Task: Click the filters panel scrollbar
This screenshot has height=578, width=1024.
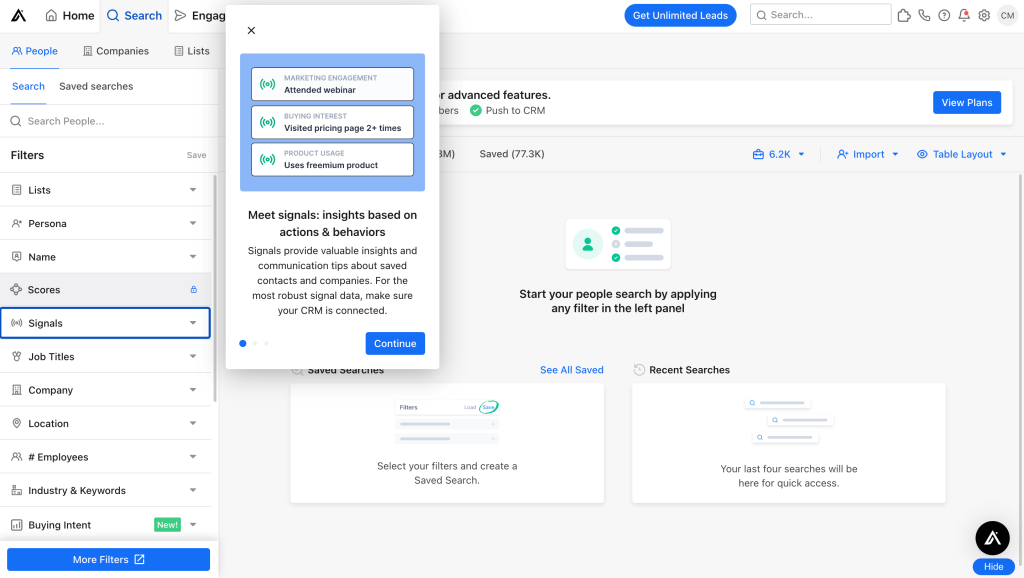Action: click(215, 288)
